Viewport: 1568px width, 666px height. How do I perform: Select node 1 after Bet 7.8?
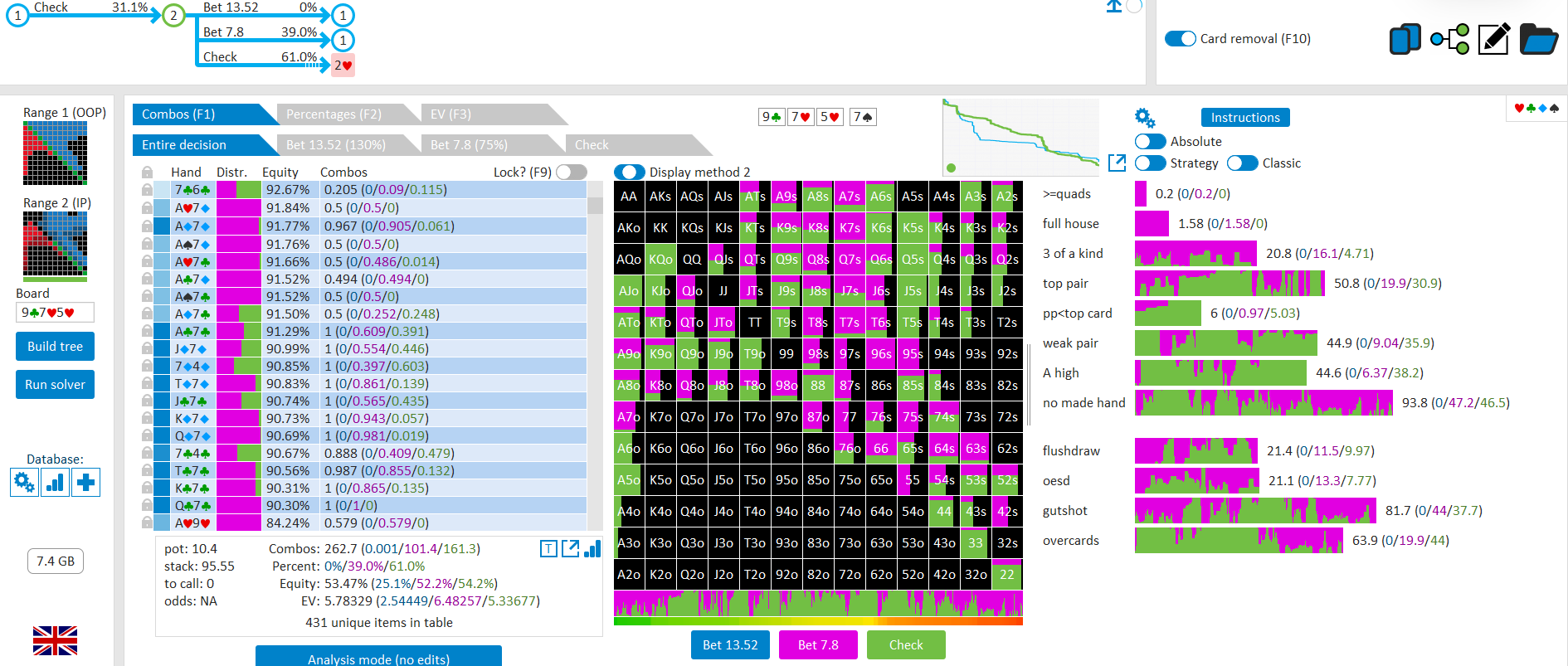tap(343, 40)
